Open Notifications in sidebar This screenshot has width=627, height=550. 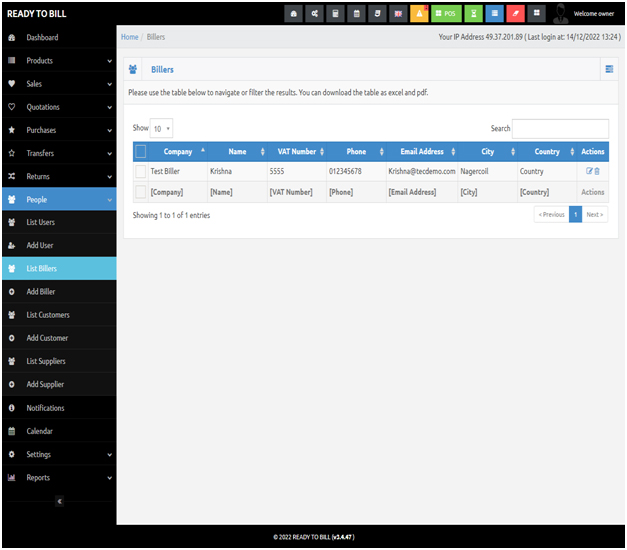59,408
